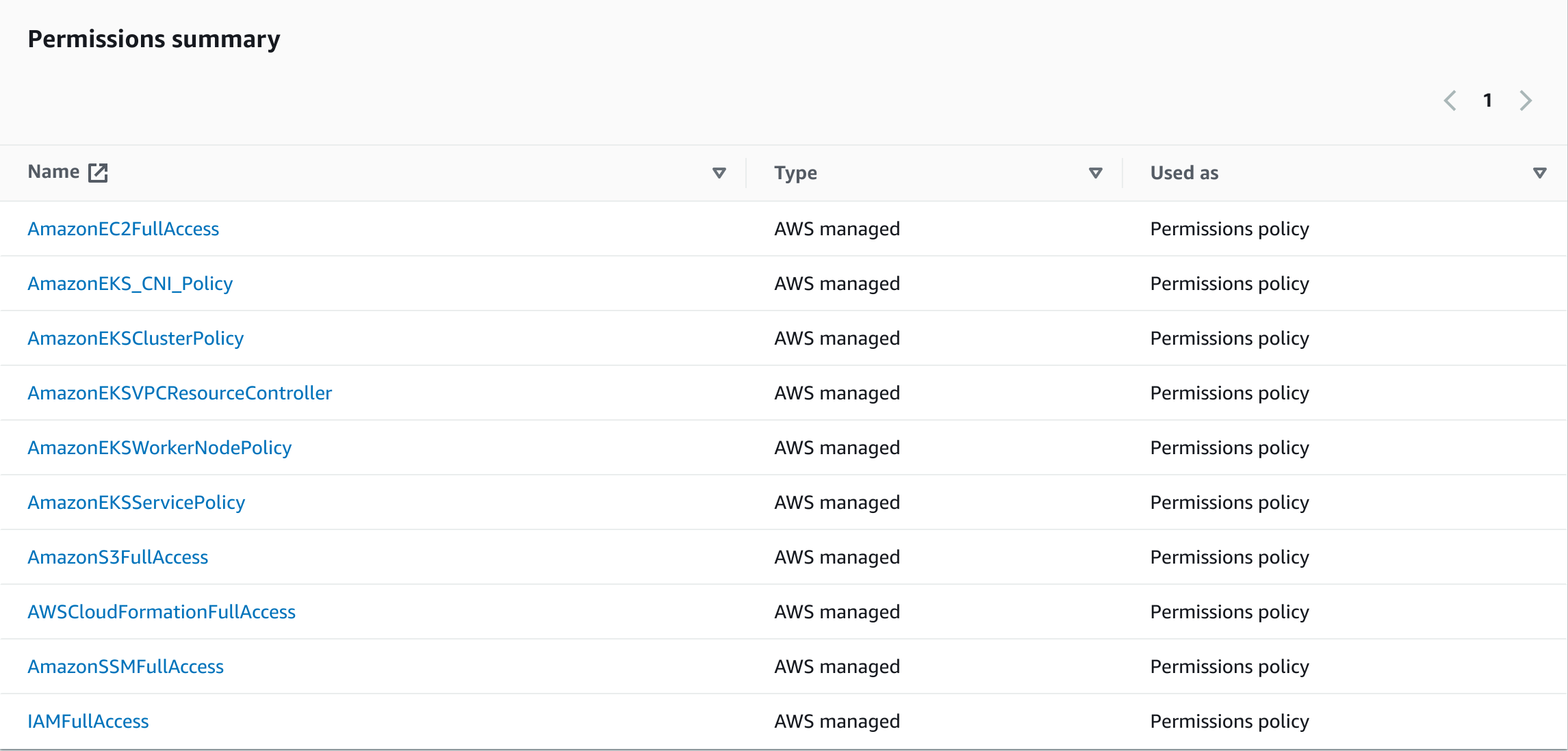Open the AmazonEKSWorkerNodePolicy link

pos(159,447)
